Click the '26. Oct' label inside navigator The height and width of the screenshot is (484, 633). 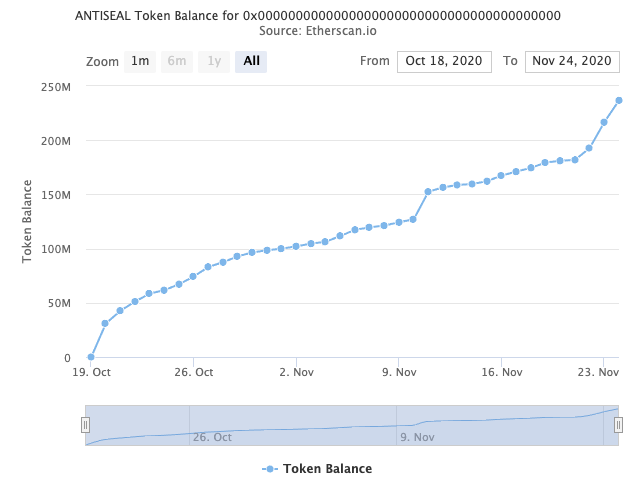point(212,437)
